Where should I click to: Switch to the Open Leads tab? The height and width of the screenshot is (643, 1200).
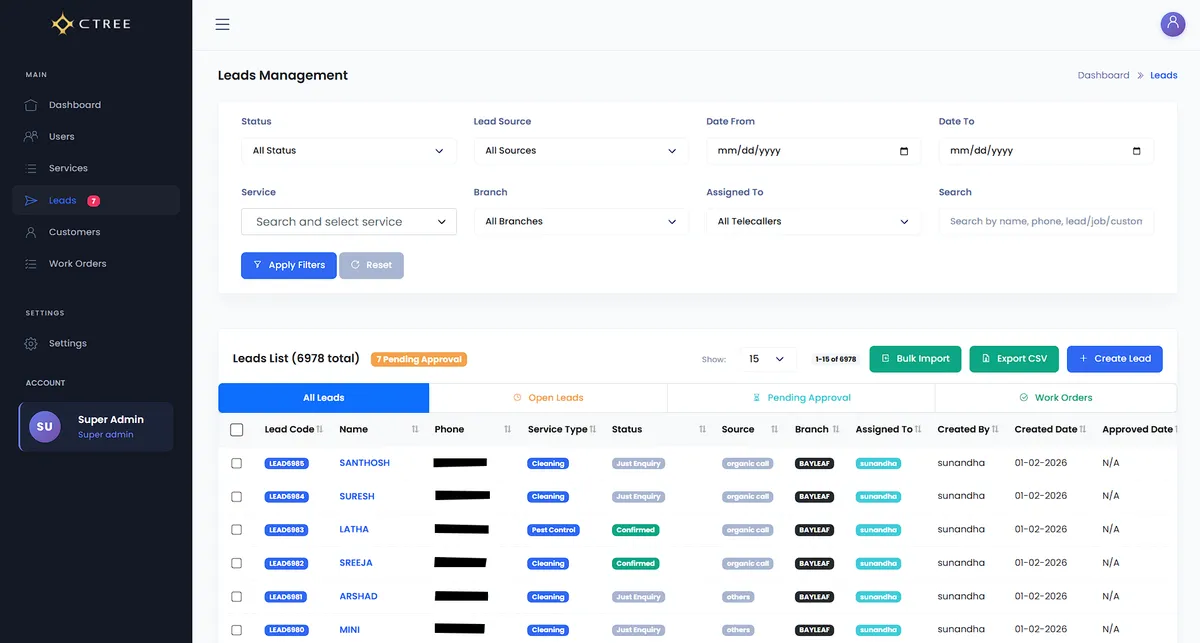[x=548, y=398]
